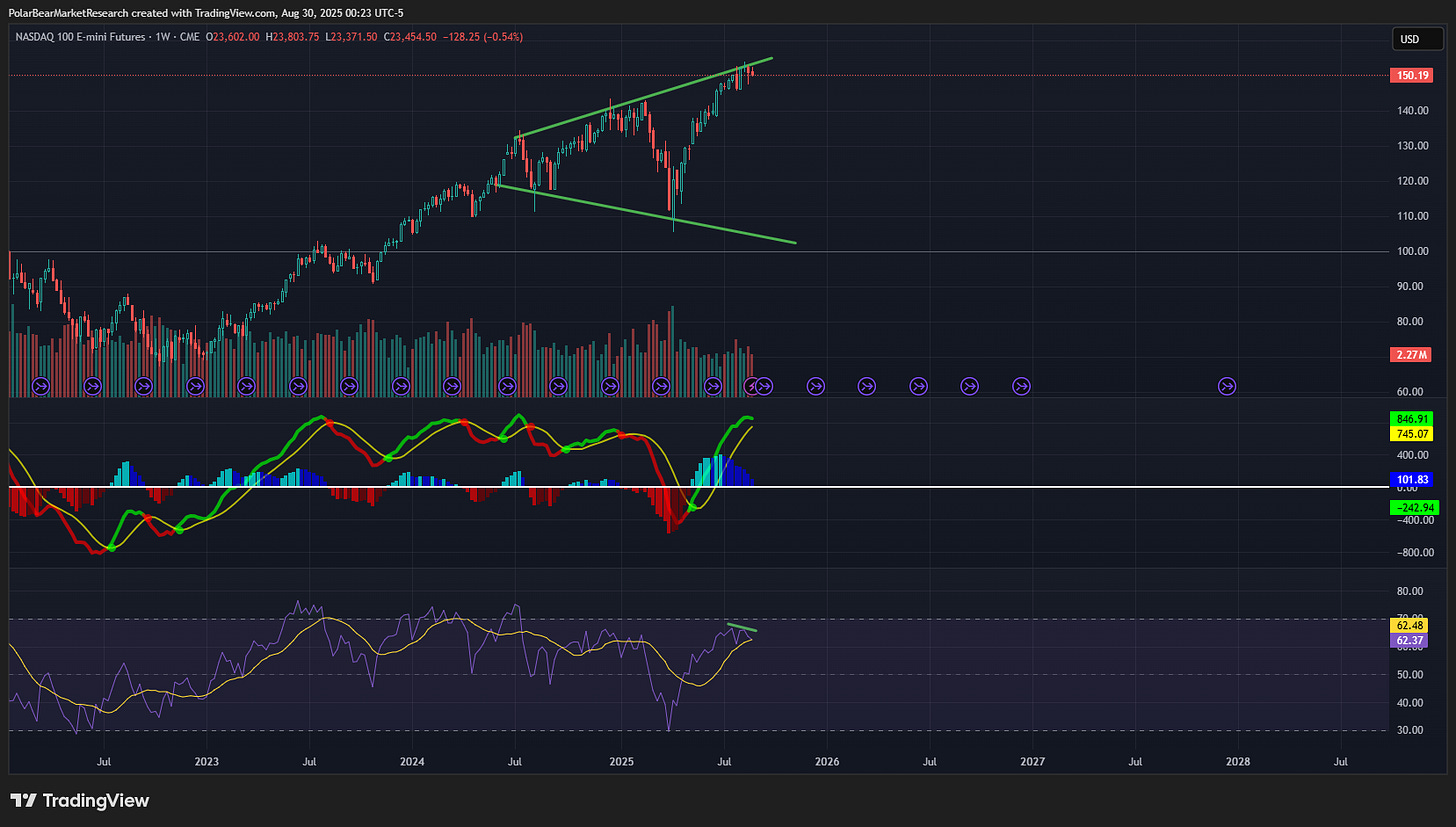The height and width of the screenshot is (827, 1456).
Task: Select the lower green trendline
Action: coord(646,214)
